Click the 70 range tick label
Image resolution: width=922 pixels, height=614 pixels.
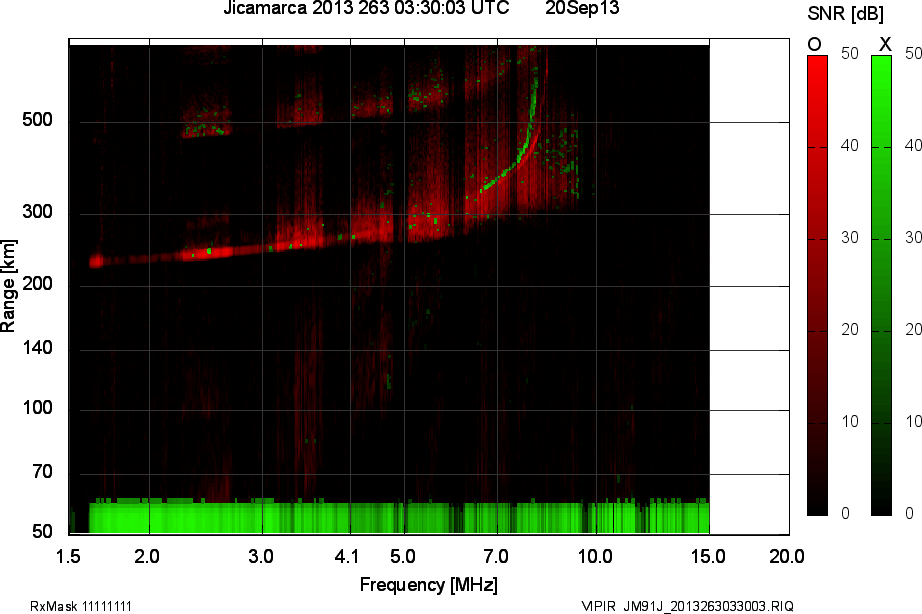coord(42,472)
